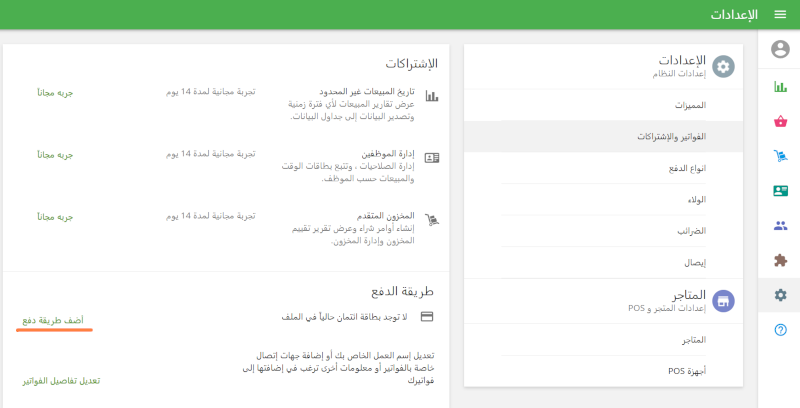This screenshot has height=408, width=800.
Task: Open the user account profile icon
Action: click(780, 49)
